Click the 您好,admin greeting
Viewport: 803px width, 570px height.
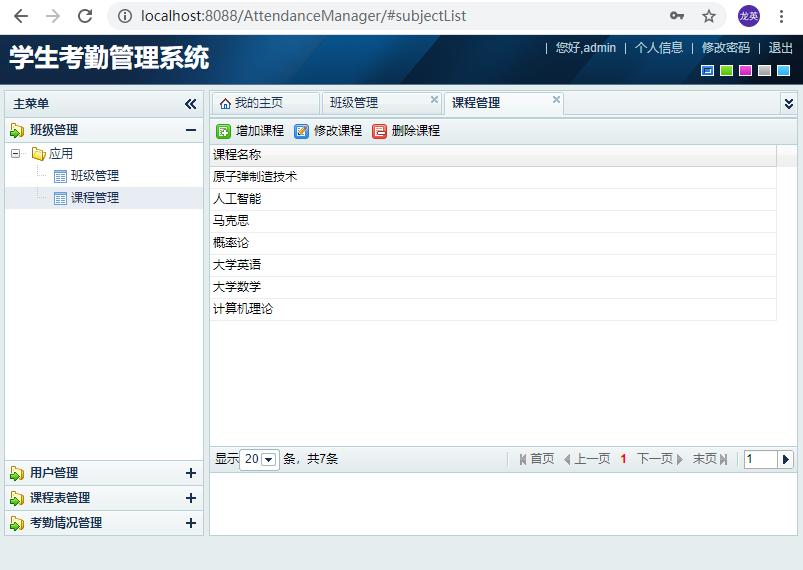click(586, 48)
